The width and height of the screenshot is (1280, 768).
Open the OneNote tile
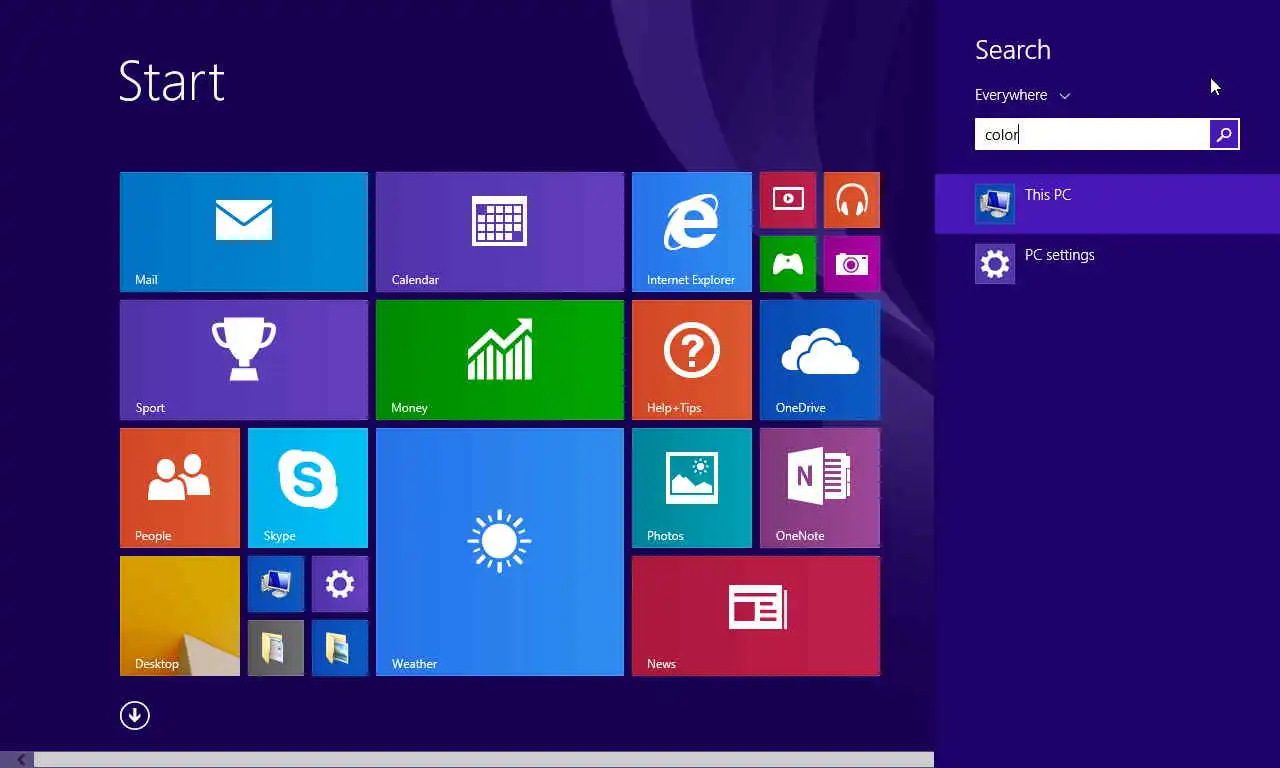pos(820,488)
